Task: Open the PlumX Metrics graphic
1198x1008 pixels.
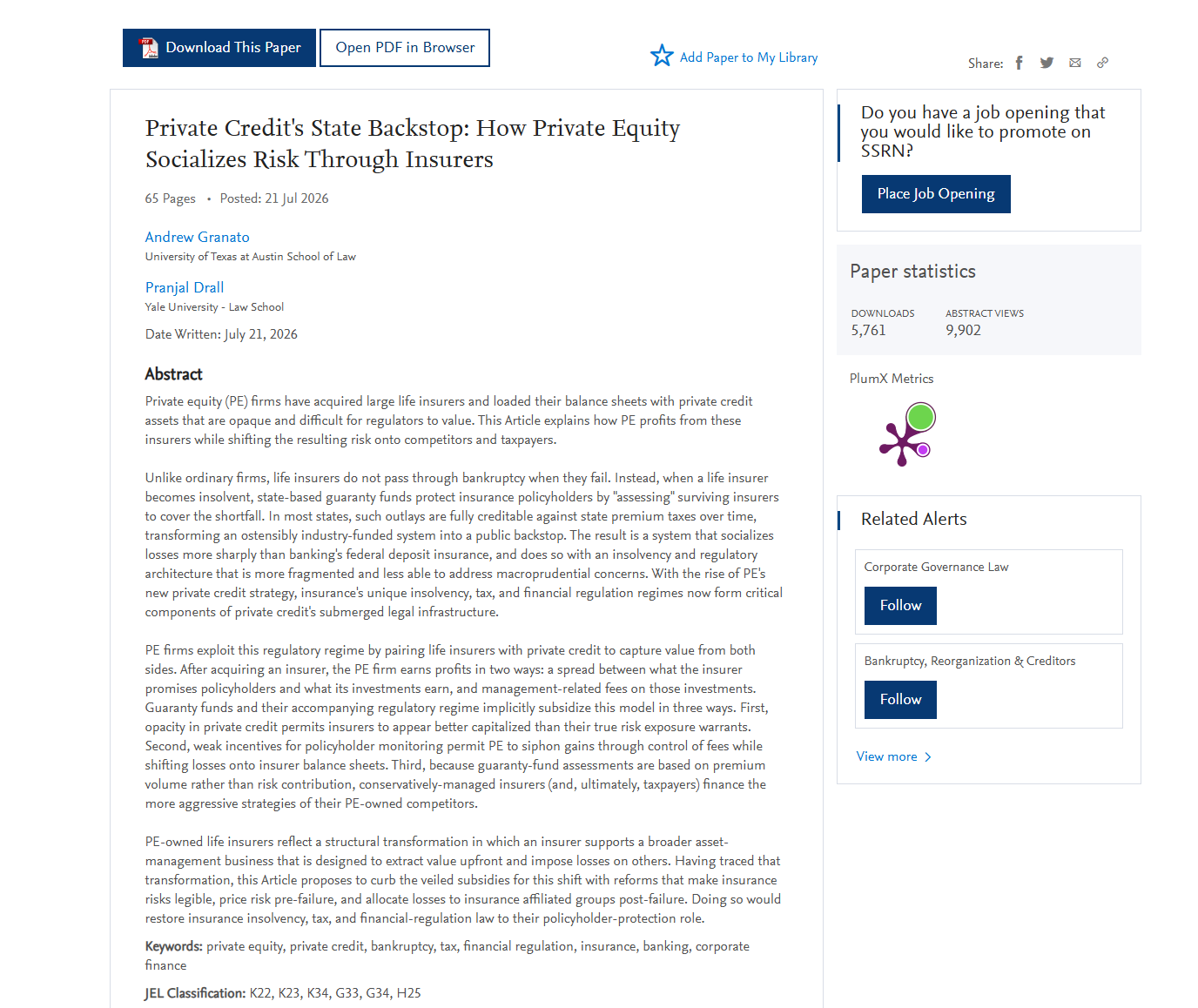Action: point(906,433)
